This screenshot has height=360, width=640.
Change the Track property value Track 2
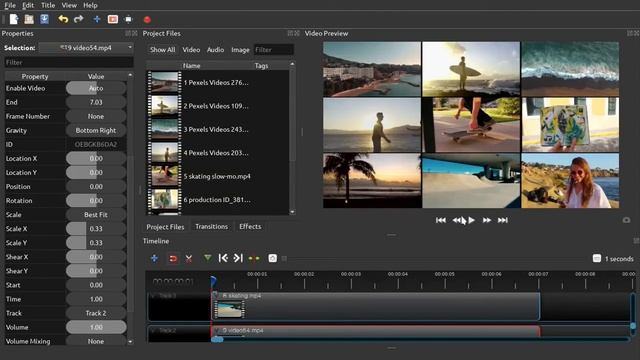[96, 313]
